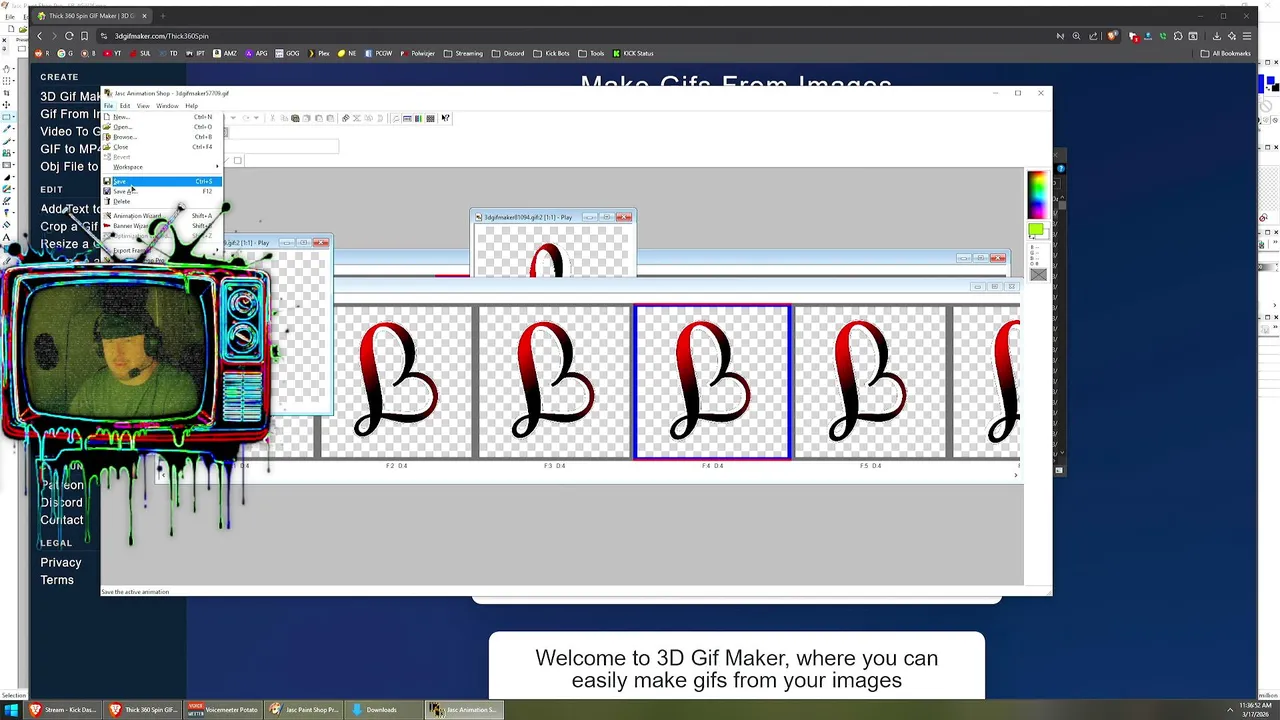The height and width of the screenshot is (720, 1280).
Task: Switch to Stream - Kick Dashboard taskbar item
Action: coord(63,710)
